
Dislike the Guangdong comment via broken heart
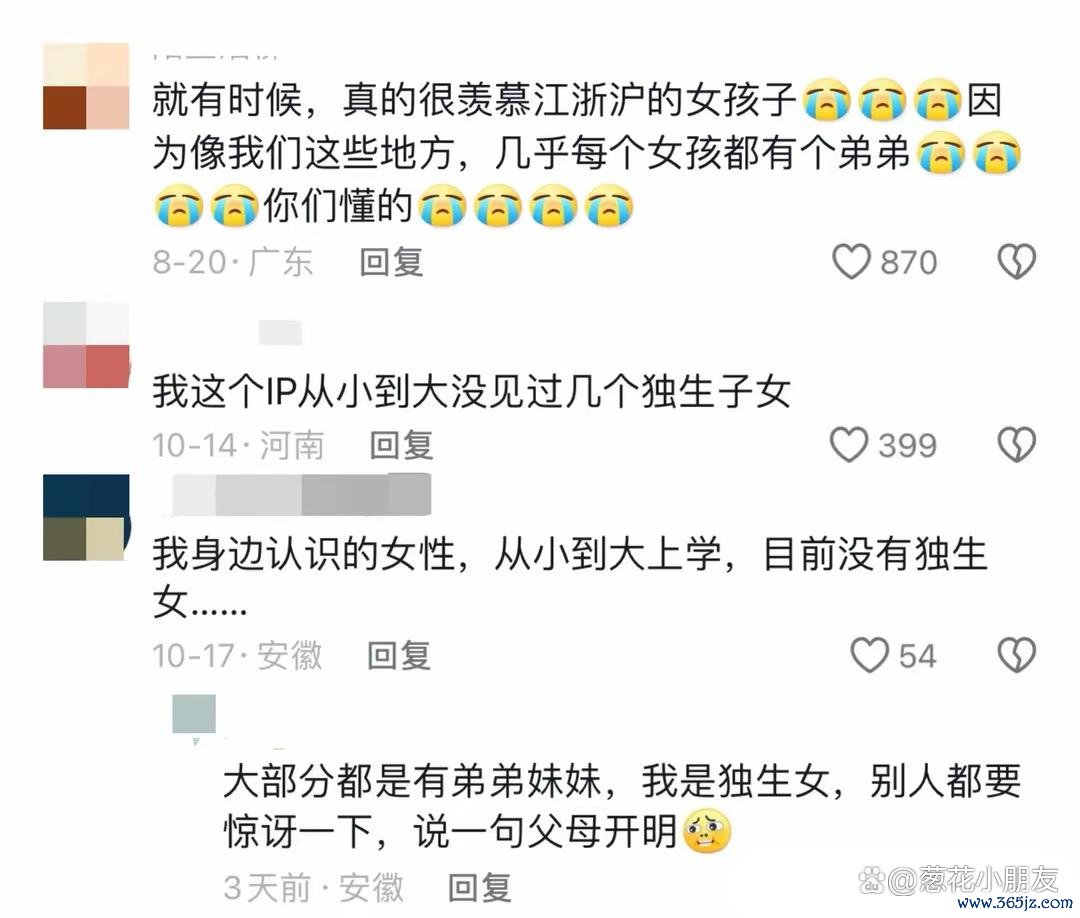coord(1017,262)
